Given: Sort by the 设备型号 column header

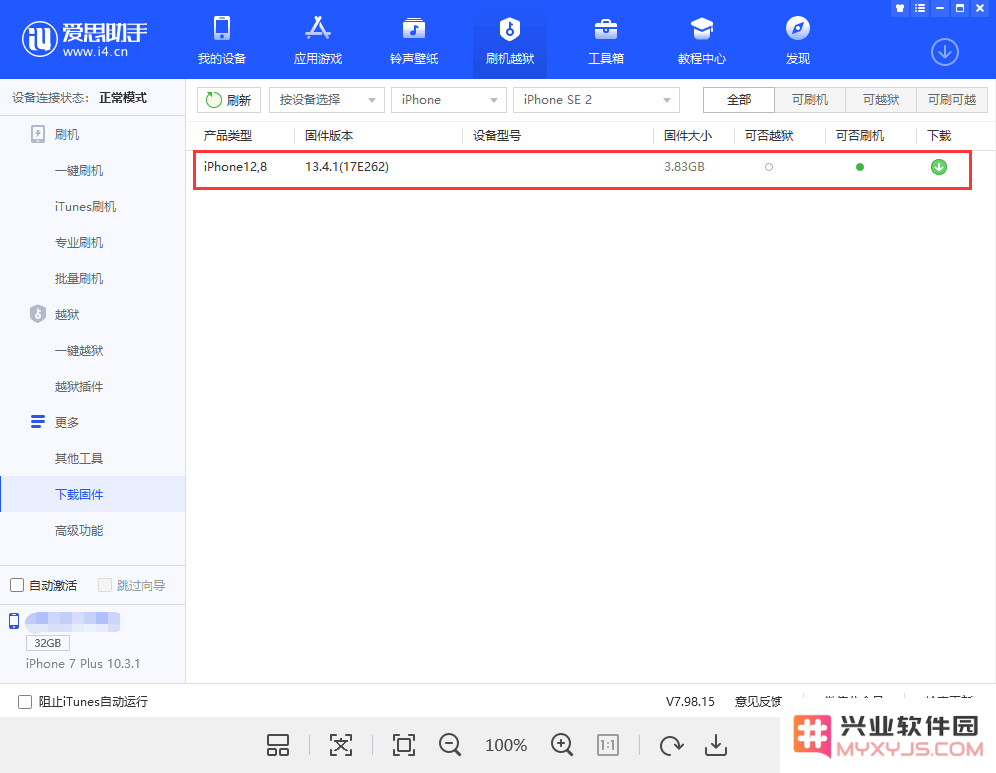Looking at the screenshot, I should click(497, 135).
